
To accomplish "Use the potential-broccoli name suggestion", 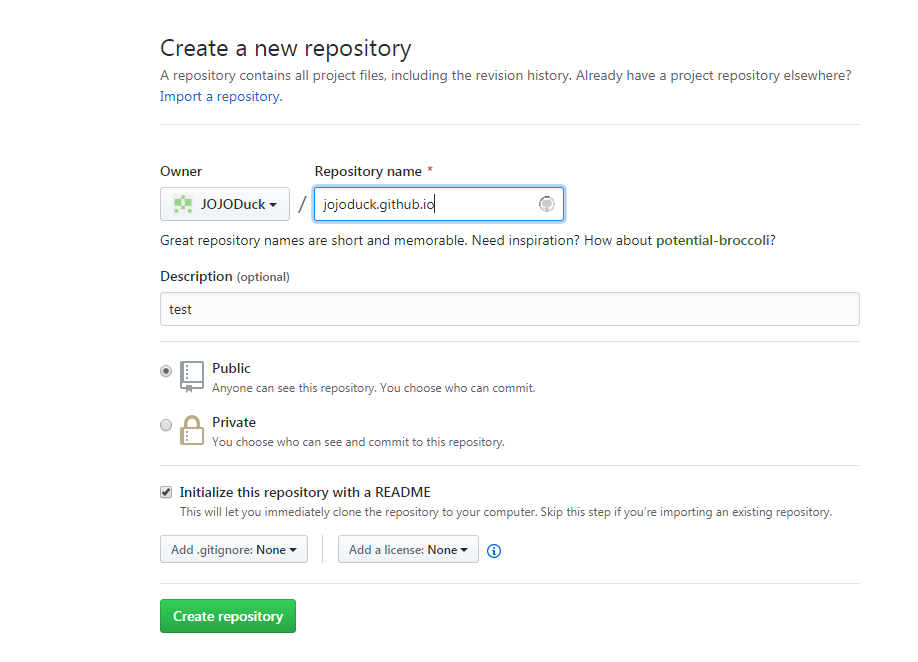I will 714,241.
